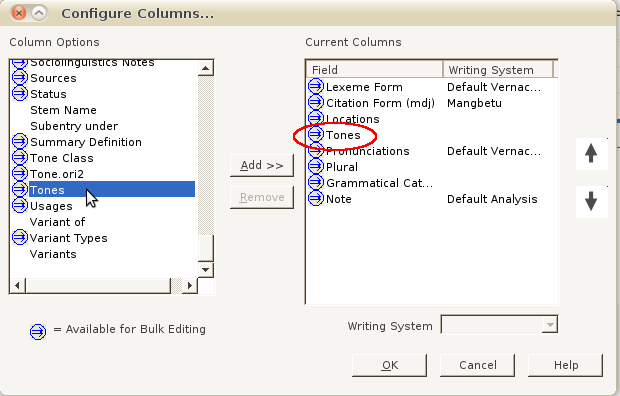Image resolution: width=620 pixels, height=396 pixels.
Task: Click the bulk-edit icon beside Summary Definition
Action: click(x=19, y=141)
